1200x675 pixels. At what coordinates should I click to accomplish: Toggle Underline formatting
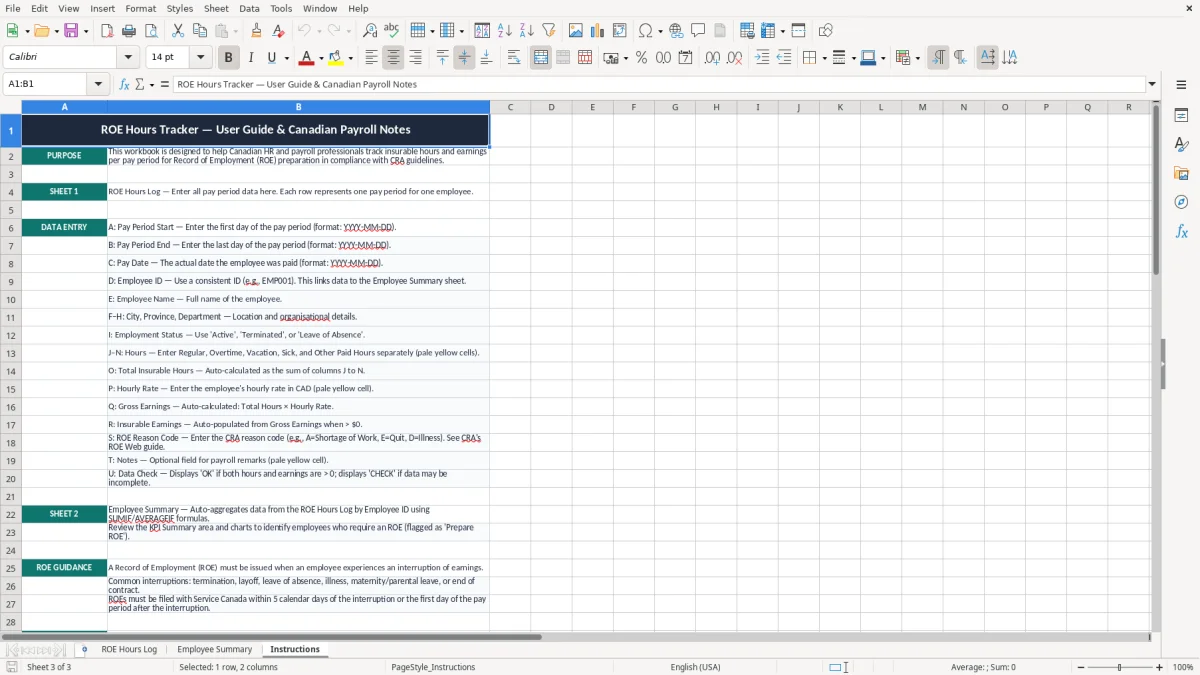point(272,58)
